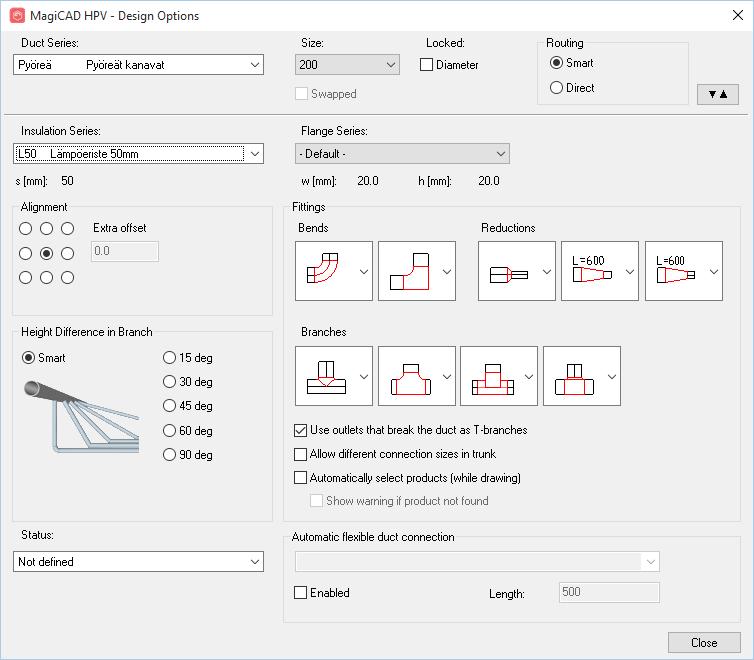Select middle-right alignment radio button
This screenshot has width=754, height=660.
[x=68, y=253]
